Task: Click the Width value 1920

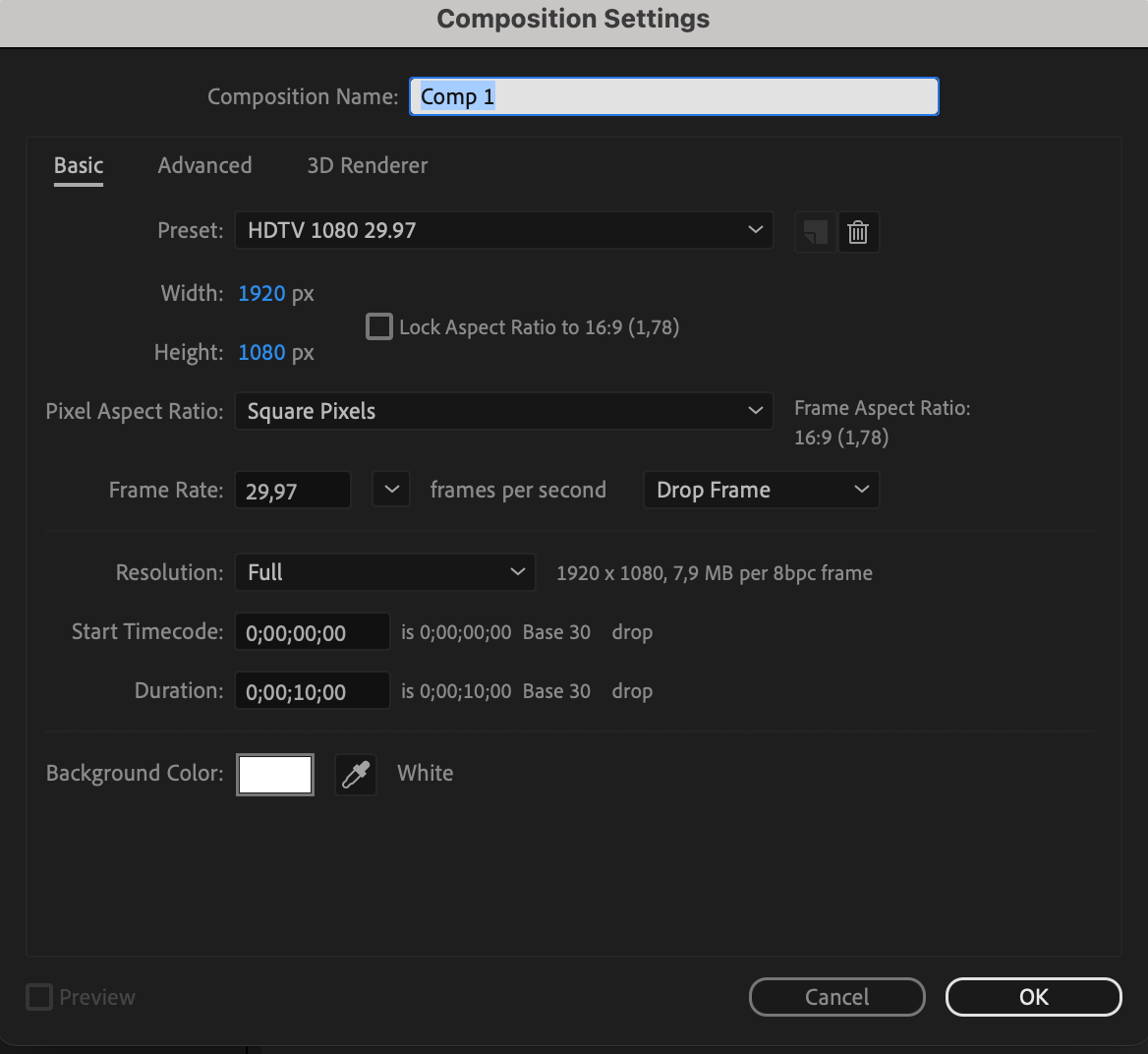Action: [261, 294]
